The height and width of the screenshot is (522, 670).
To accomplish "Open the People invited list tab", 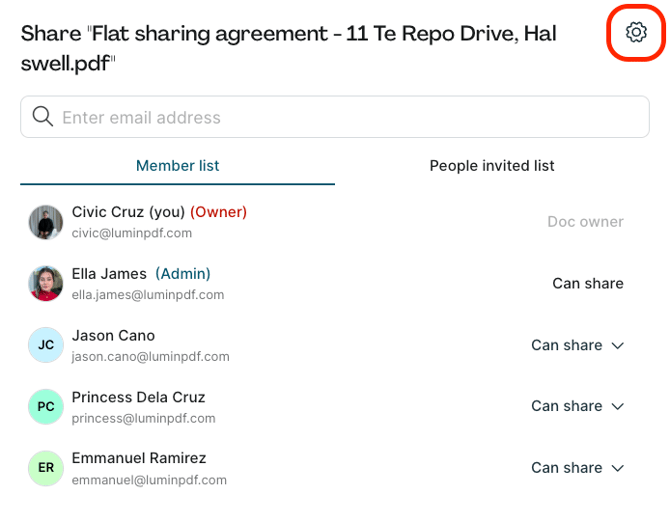I will point(492,166).
